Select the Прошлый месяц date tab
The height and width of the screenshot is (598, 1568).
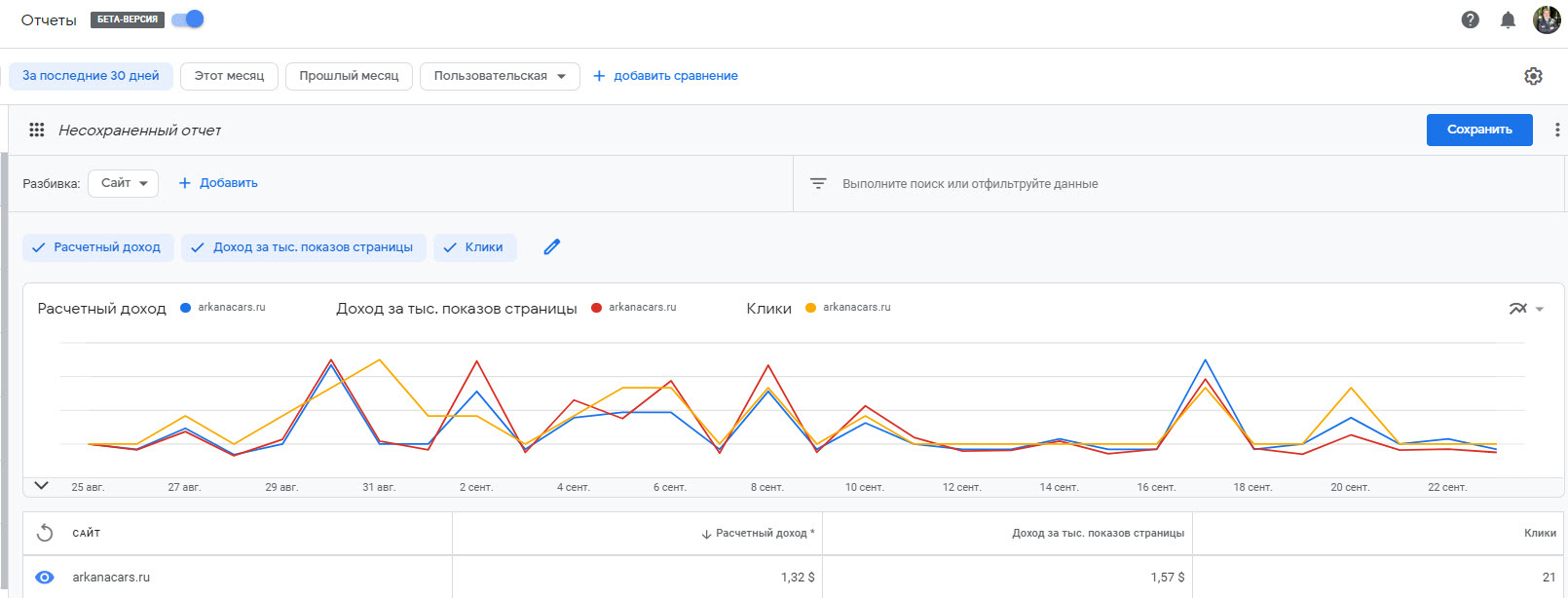[349, 76]
